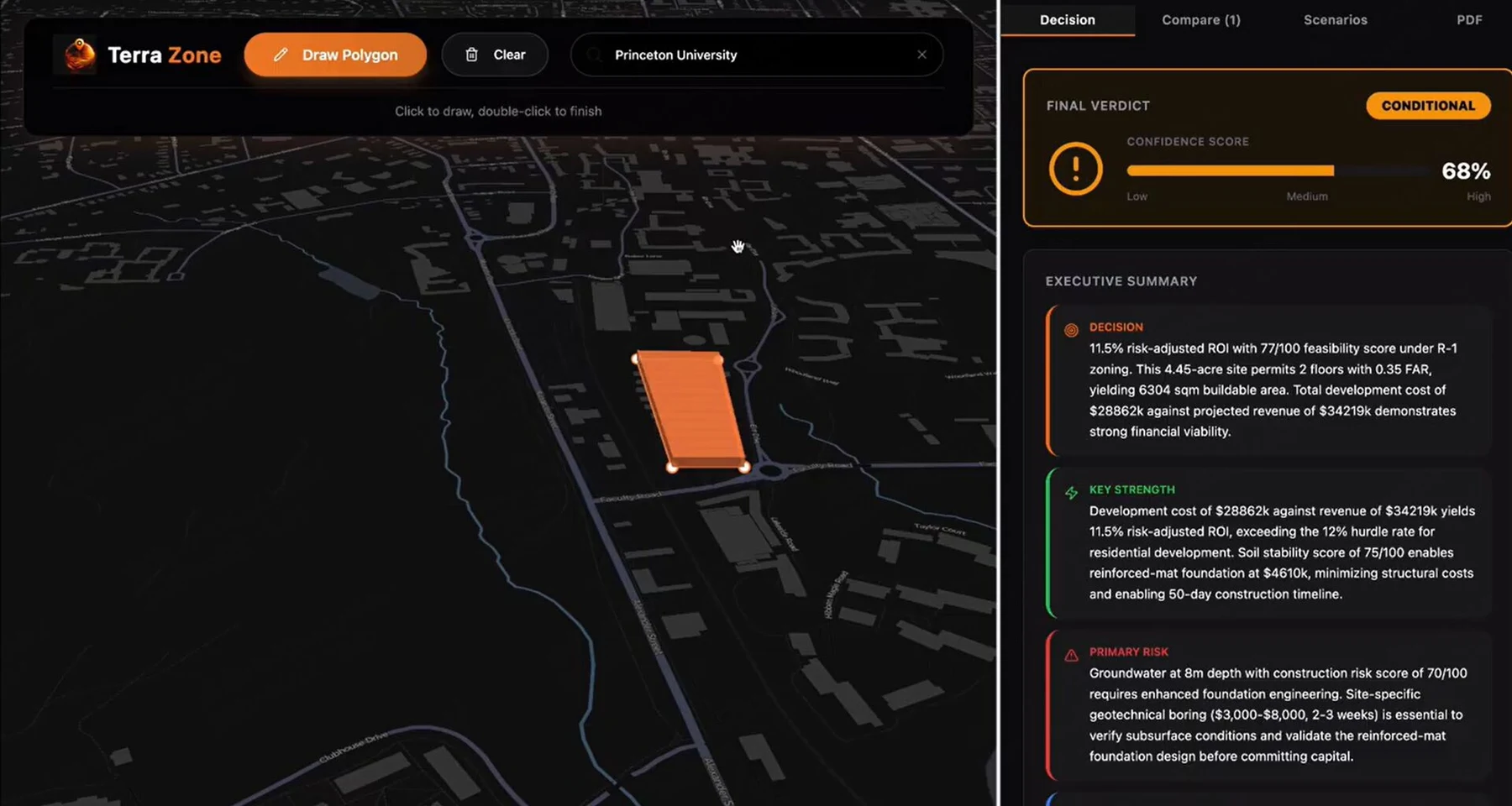The height and width of the screenshot is (806, 1512).
Task: Click the CONDITIONAL verdict badge
Action: point(1428,106)
